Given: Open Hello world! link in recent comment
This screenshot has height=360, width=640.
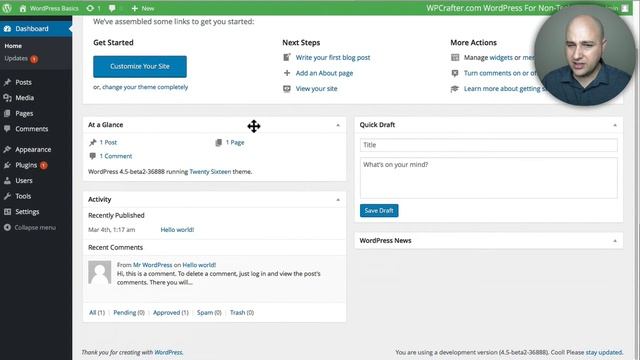Looking at the screenshot, I should [x=199, y=265].
